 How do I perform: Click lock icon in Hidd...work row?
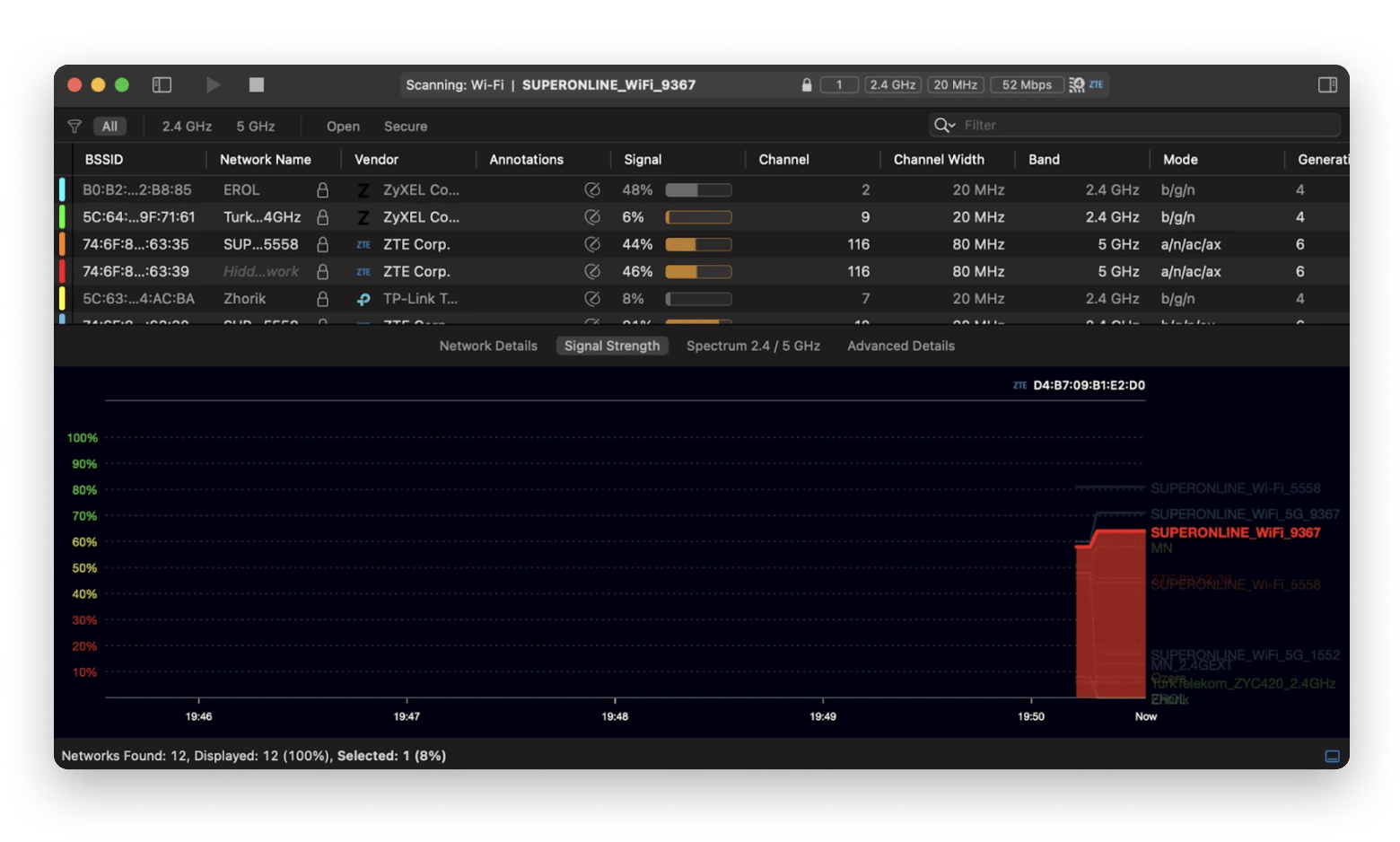click(322, 271)
